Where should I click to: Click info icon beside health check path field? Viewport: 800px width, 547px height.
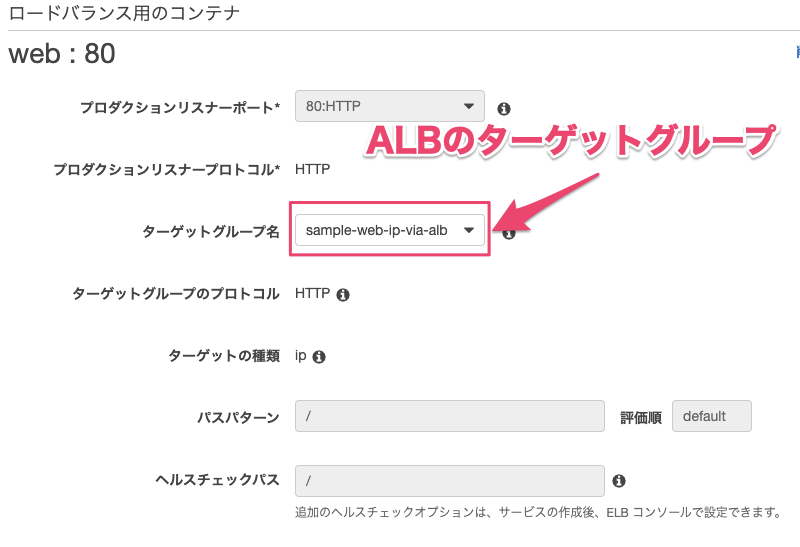pyautogui.click(x=619, y=481)
